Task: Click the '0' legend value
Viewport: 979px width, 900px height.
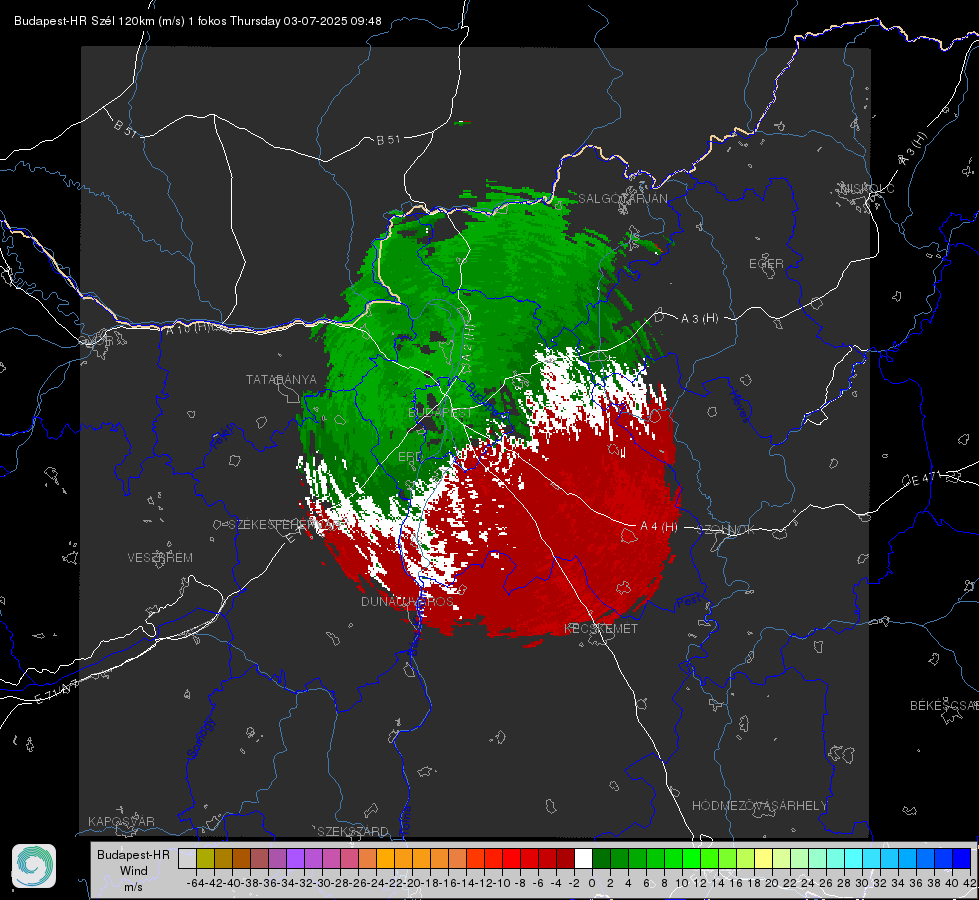Action: tap(592, 883)
